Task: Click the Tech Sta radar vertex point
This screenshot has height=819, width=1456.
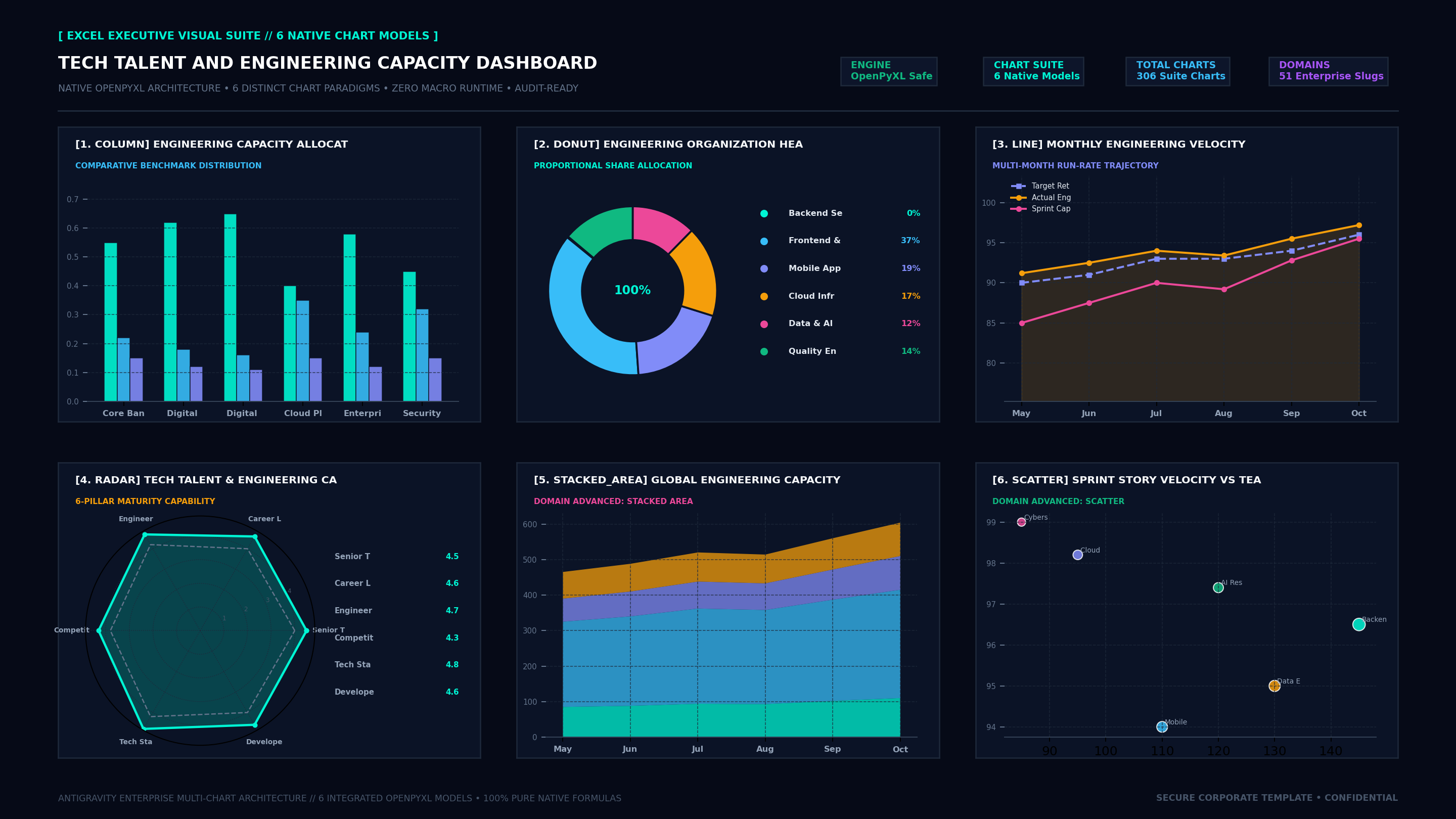Action: tap(145, 729)
